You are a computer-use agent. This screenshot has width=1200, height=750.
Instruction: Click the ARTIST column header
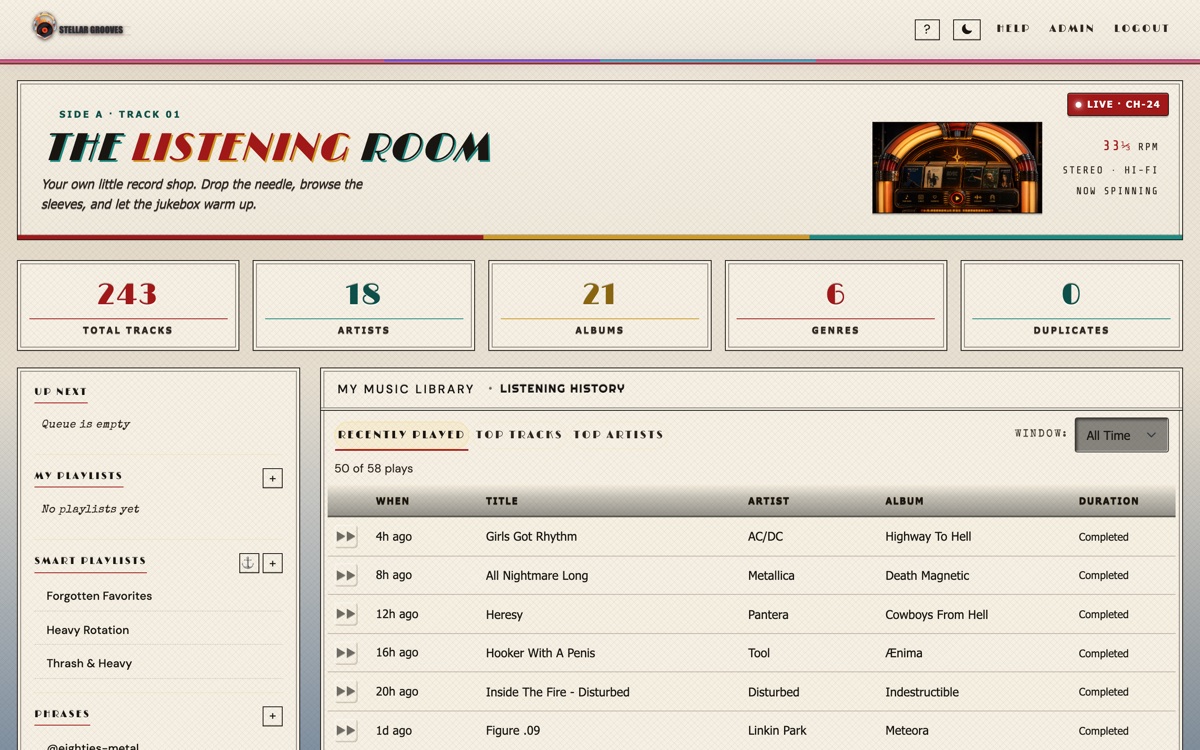pos(768,501)
